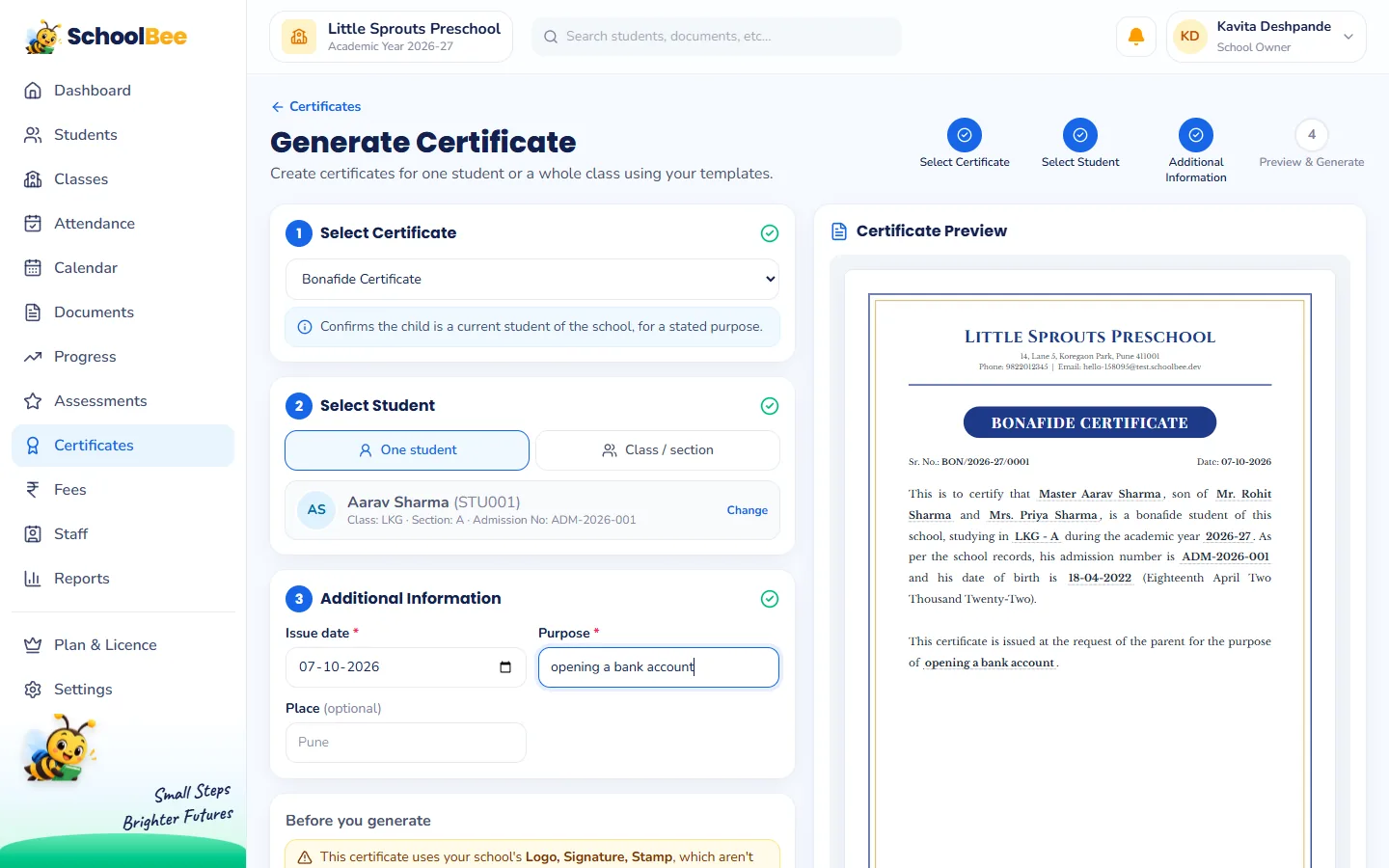
Task: Click the Certificate Preview document icon
Action: [839, 231]
